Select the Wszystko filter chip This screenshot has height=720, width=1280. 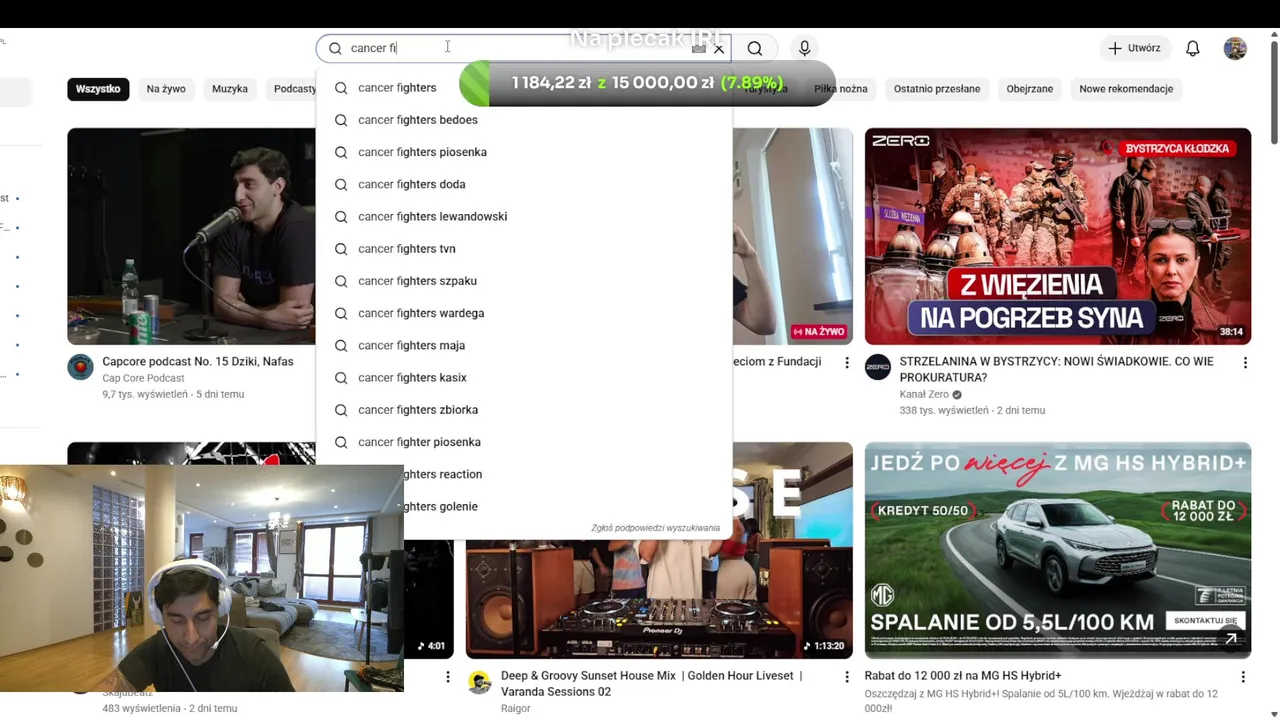[98, 89]
